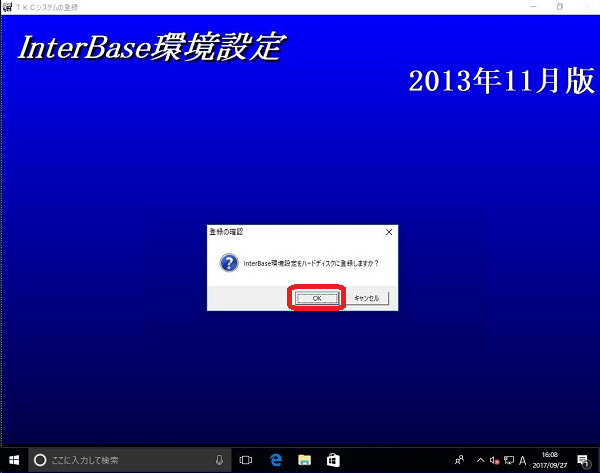This screenshot has height=473, width=600.
Task: Open the Microsoft Store taskbar icon
Action: pyautogui.click(x=333, y=460)
